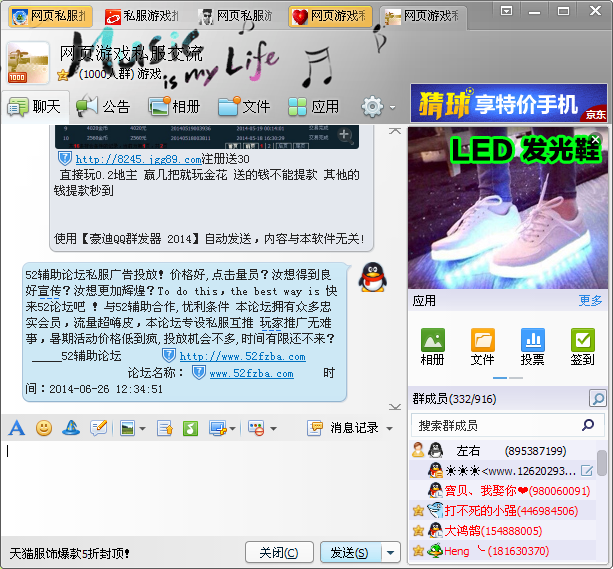Expand the 消息记录 dropdown arrow

(x=389, y=429)
